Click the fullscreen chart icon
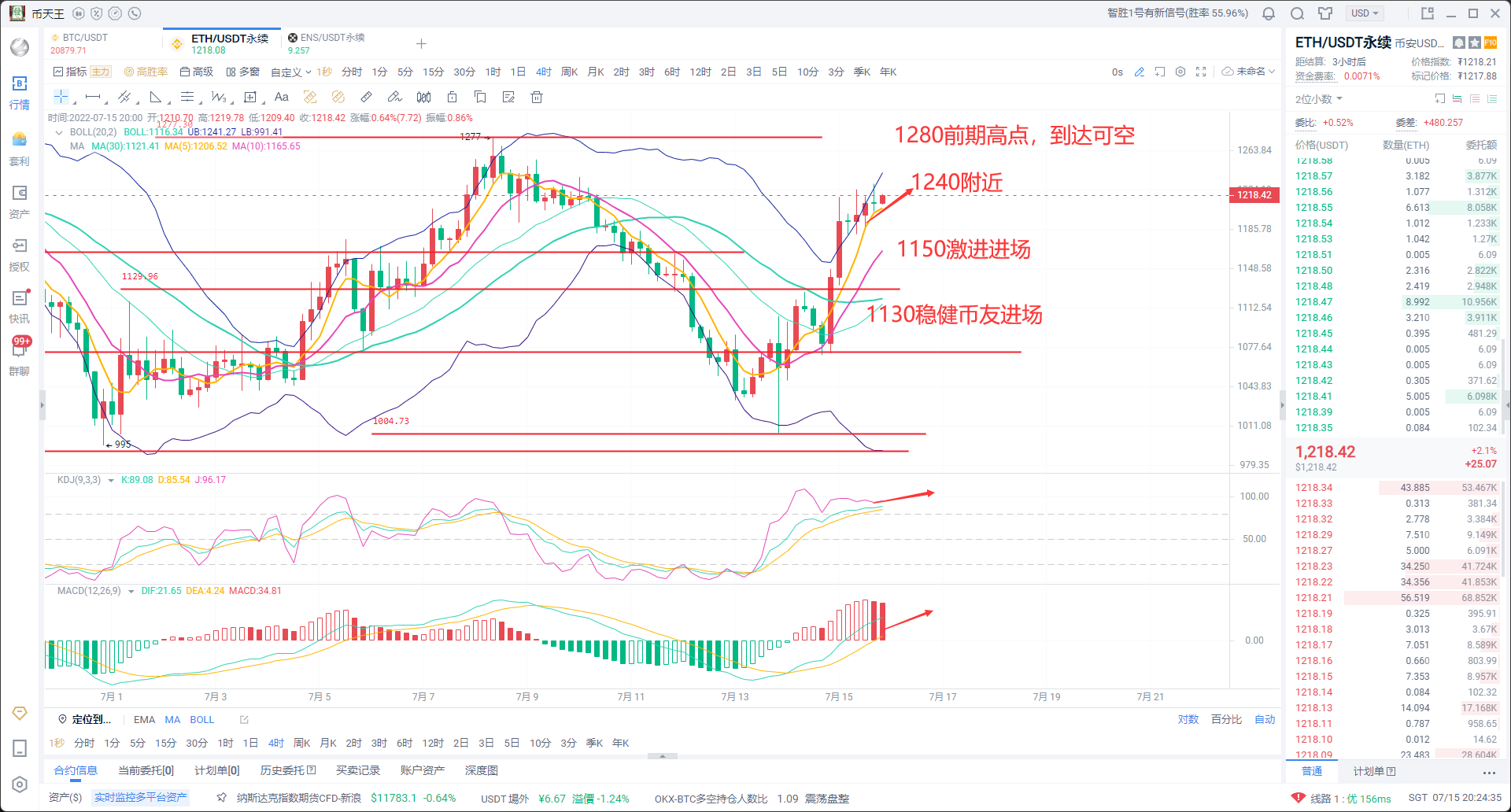This screenshot has width=1511, height=812. 1201,72
